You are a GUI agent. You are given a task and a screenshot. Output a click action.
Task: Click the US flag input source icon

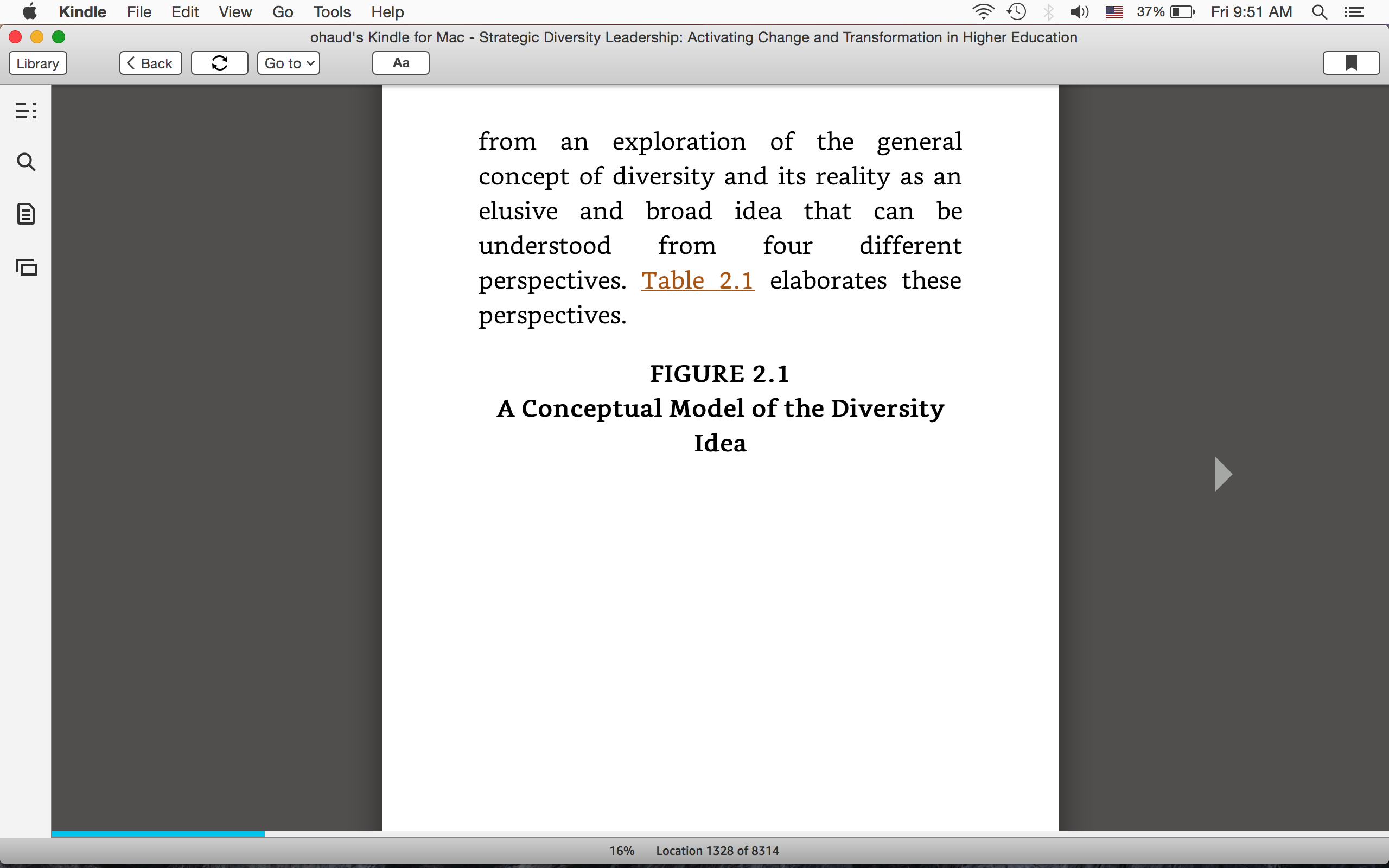1114,12
